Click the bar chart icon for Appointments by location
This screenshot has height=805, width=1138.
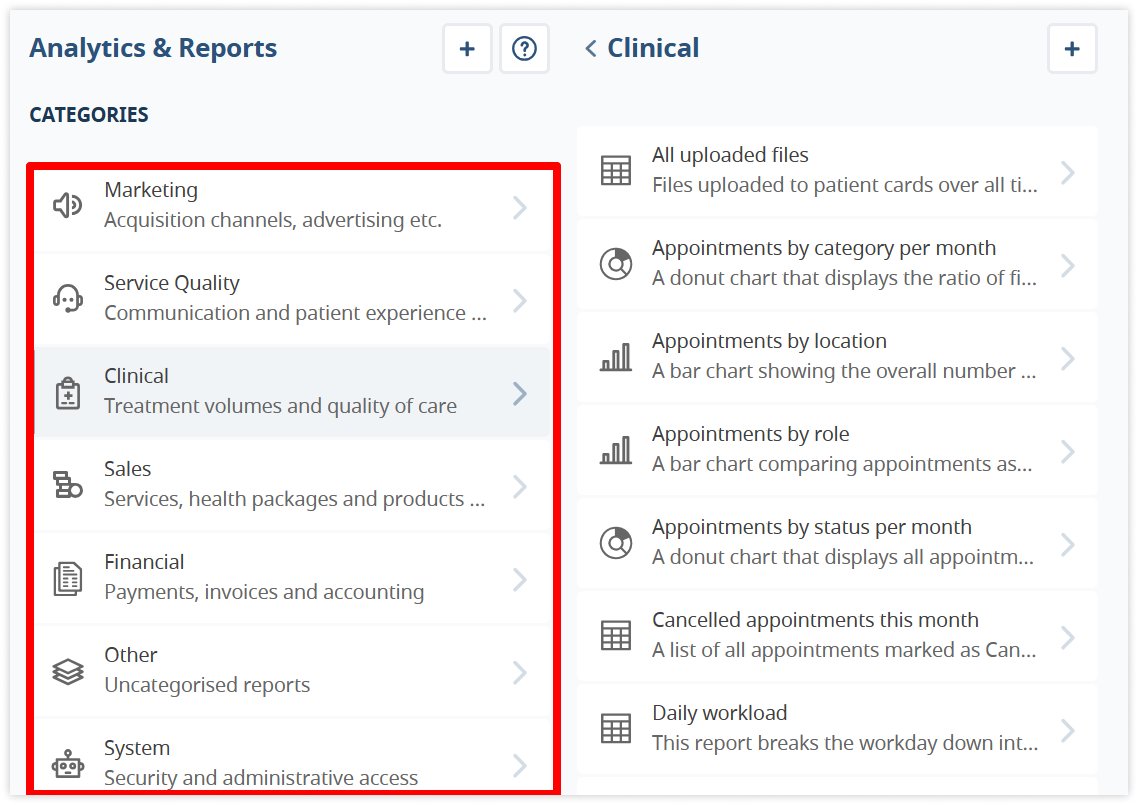click(616, 357)
